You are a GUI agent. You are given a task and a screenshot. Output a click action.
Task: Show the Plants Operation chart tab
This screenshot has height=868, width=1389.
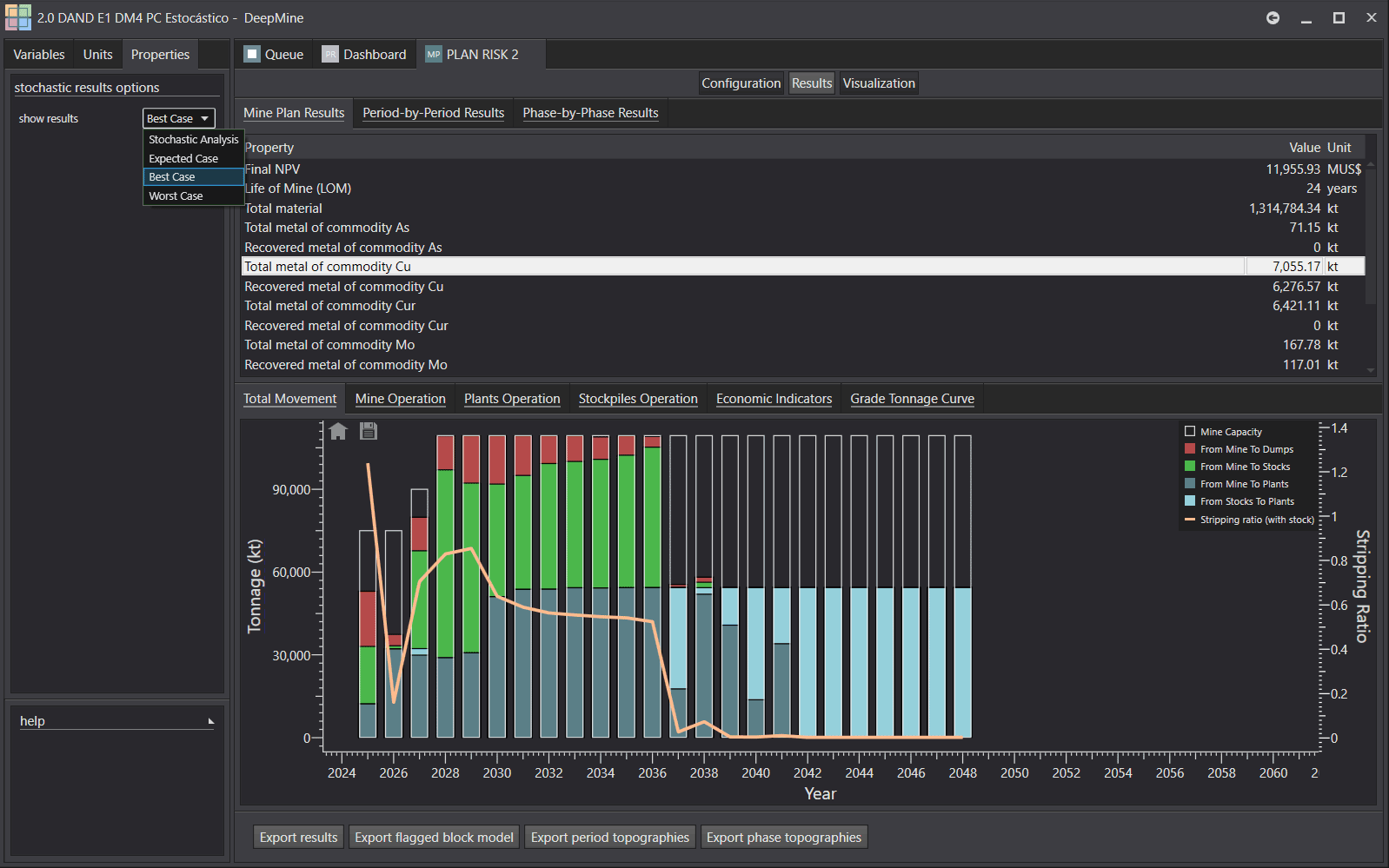pyautogui.click(x=512, y=399)
